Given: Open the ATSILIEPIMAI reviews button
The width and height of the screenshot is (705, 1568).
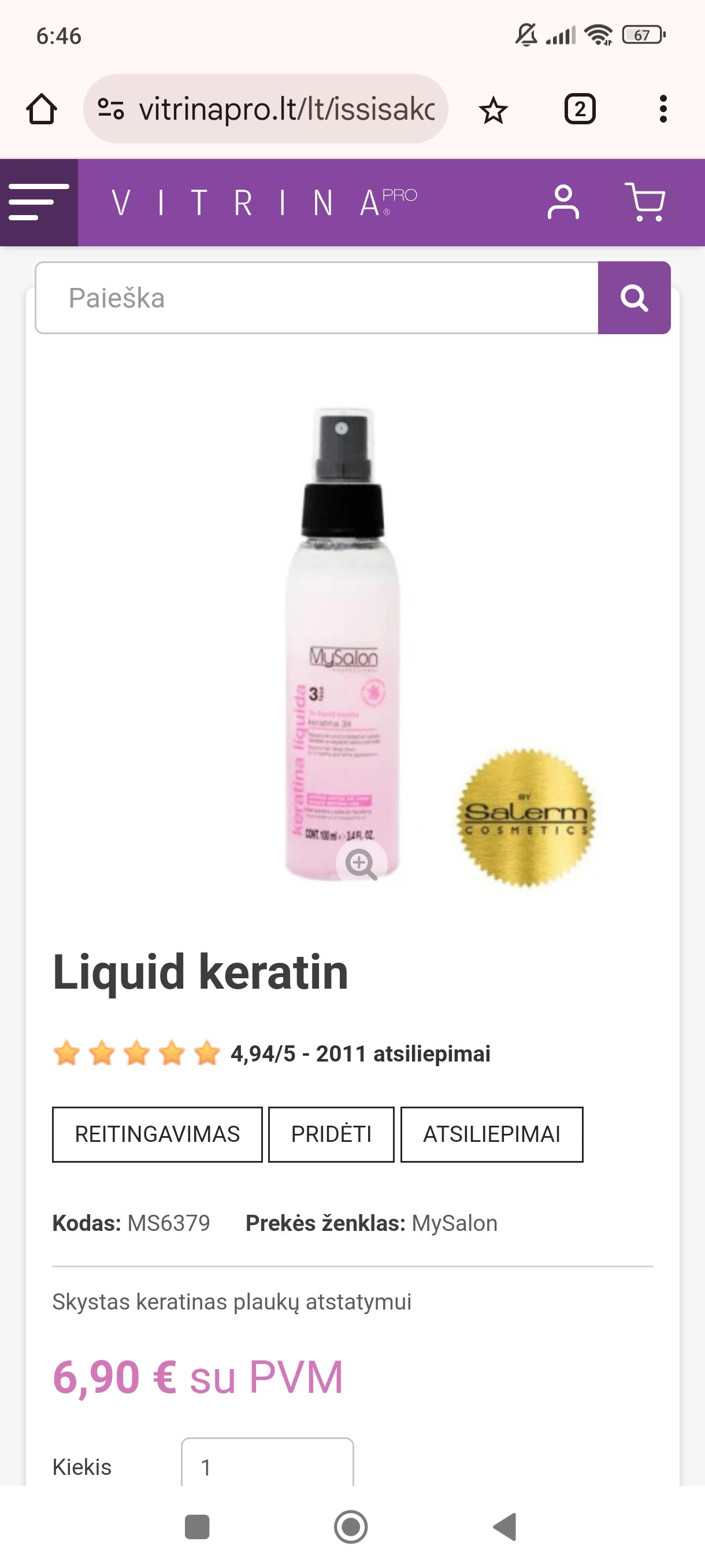Looking at the screenshot, I should tap(492, 1134).
